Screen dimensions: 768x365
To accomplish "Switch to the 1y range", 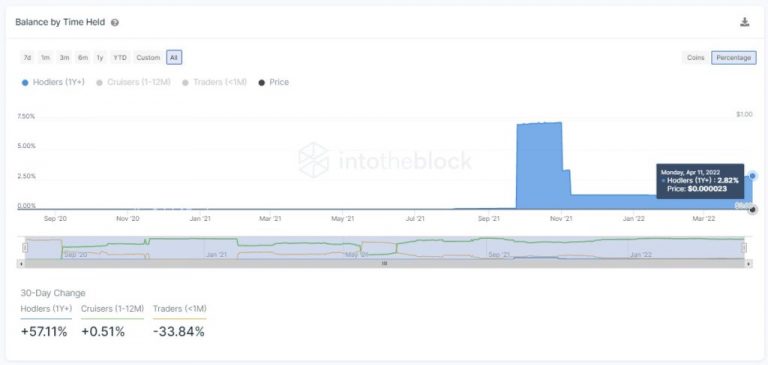I will click(100, 58).
